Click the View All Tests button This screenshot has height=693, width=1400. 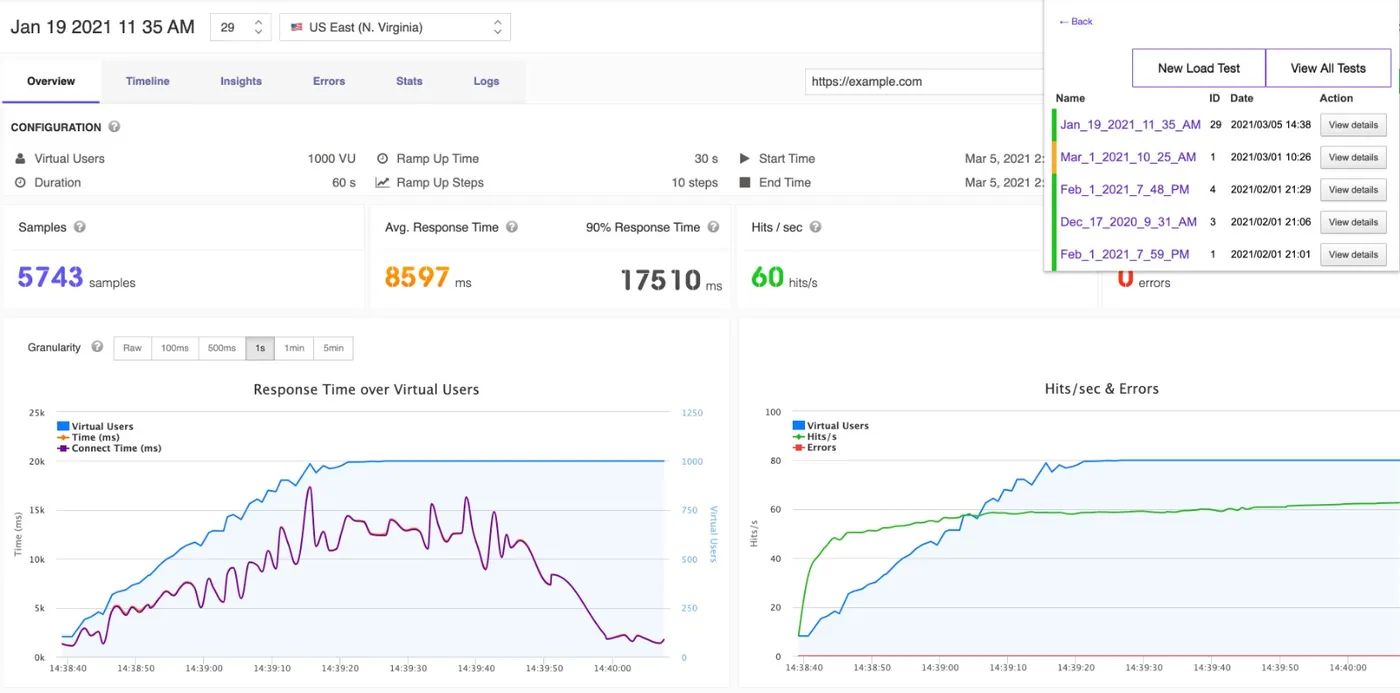point(1328,68)
